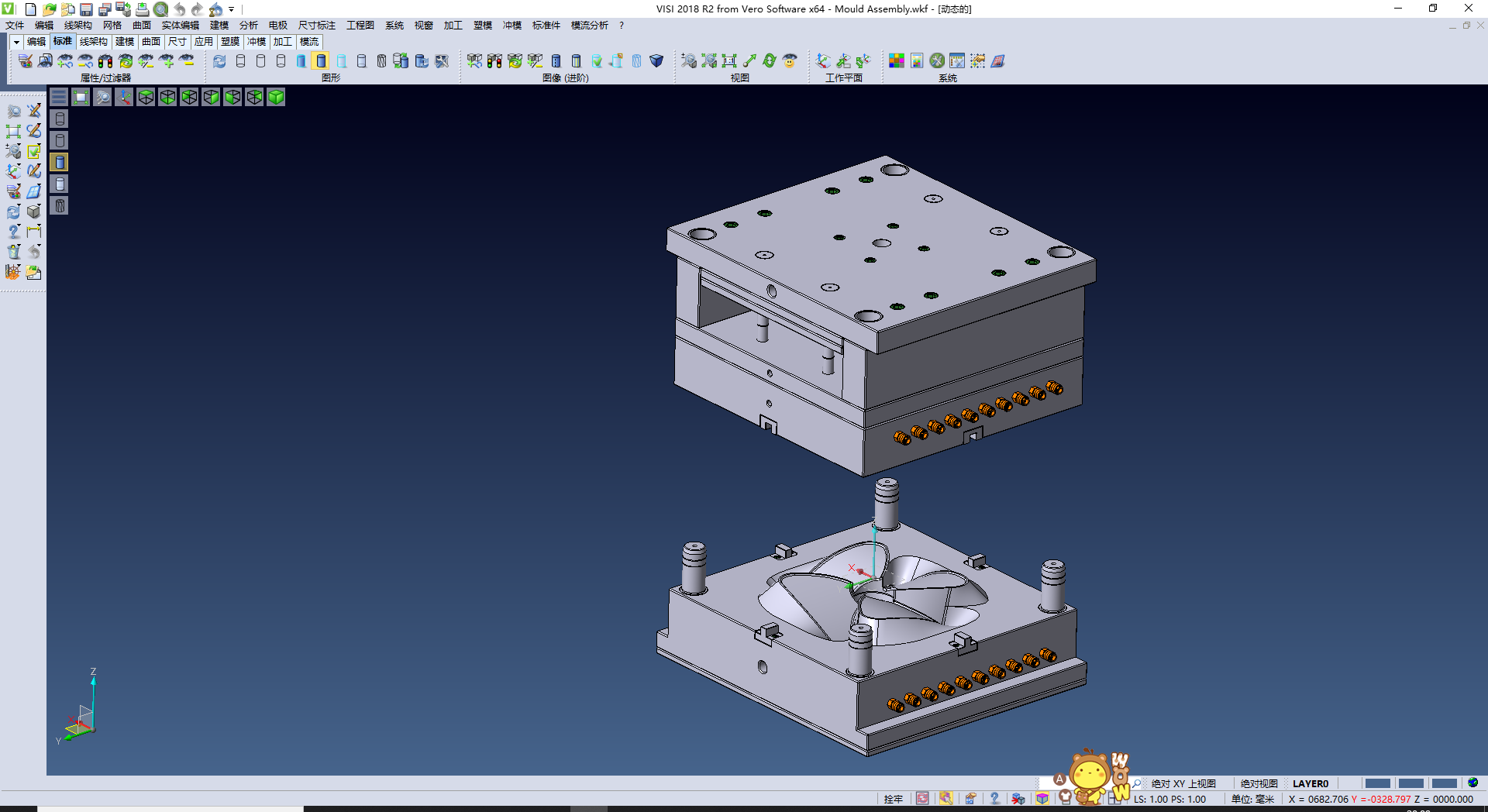Toggle the highlighted shaded cylinder display mode
Viewport: 1488px width, 812px height.
[x=321, y=60]
